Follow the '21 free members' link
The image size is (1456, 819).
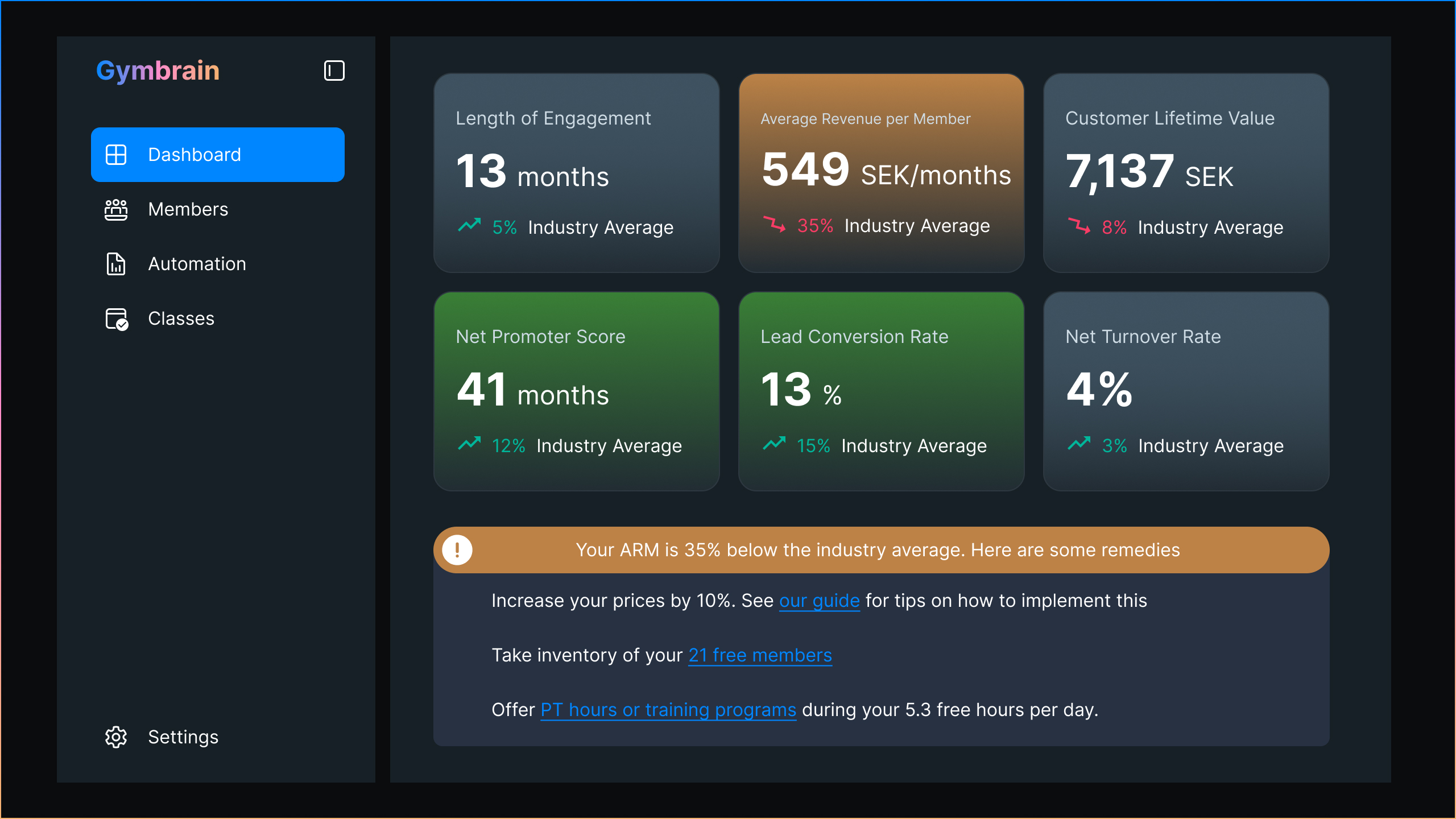pyautogui.click(x=760, y=656)
